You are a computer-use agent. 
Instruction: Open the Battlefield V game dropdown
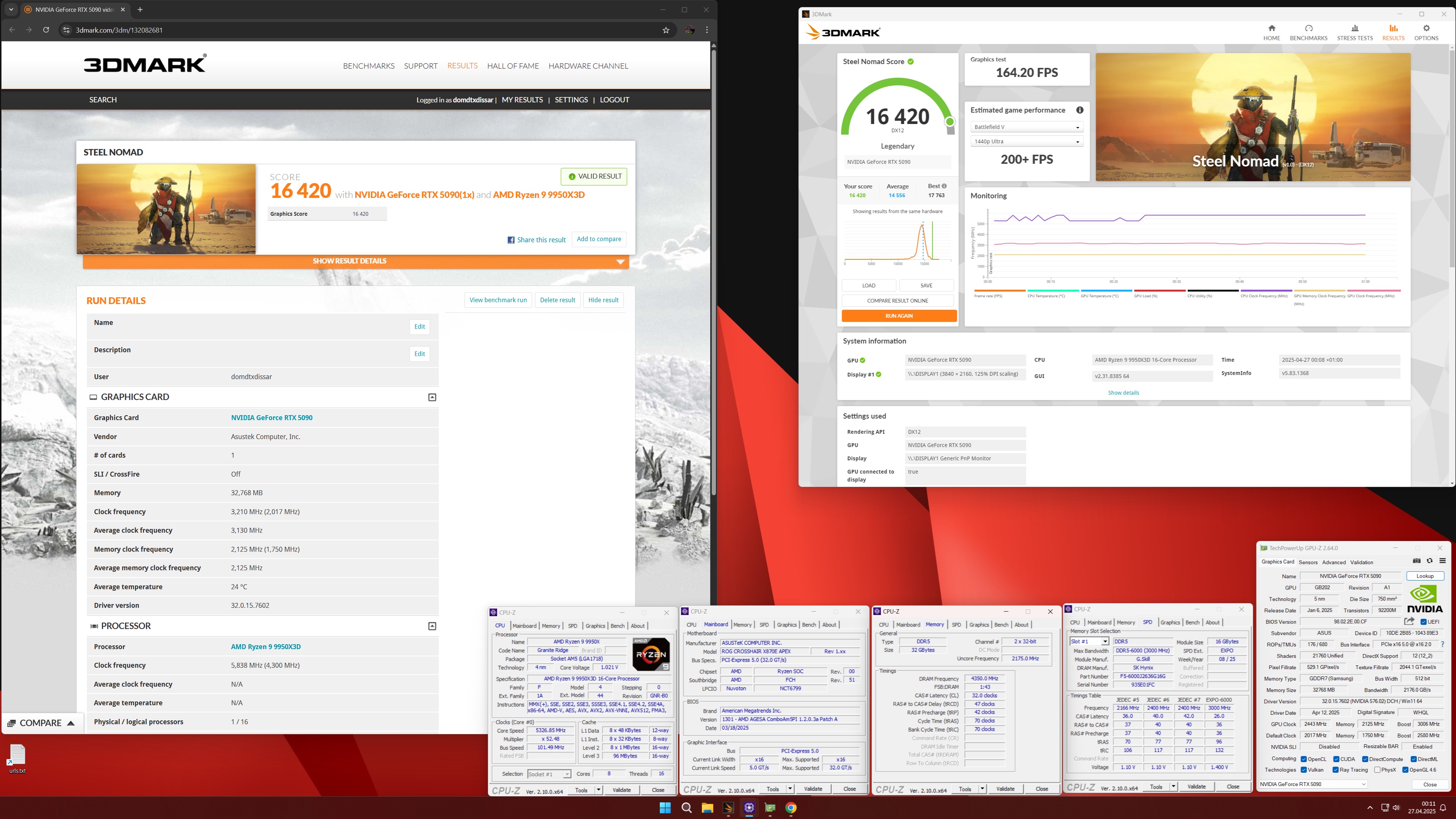click(1026, 127)
